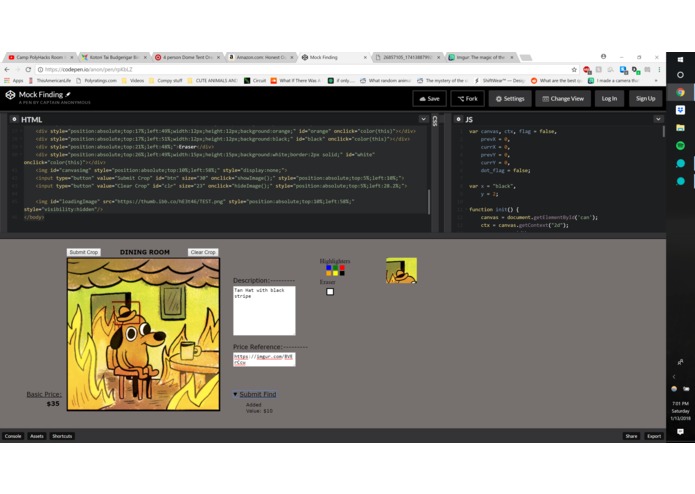Open File Explorer from taskbar
Viewport: 695px width, 494px height.
680,128
